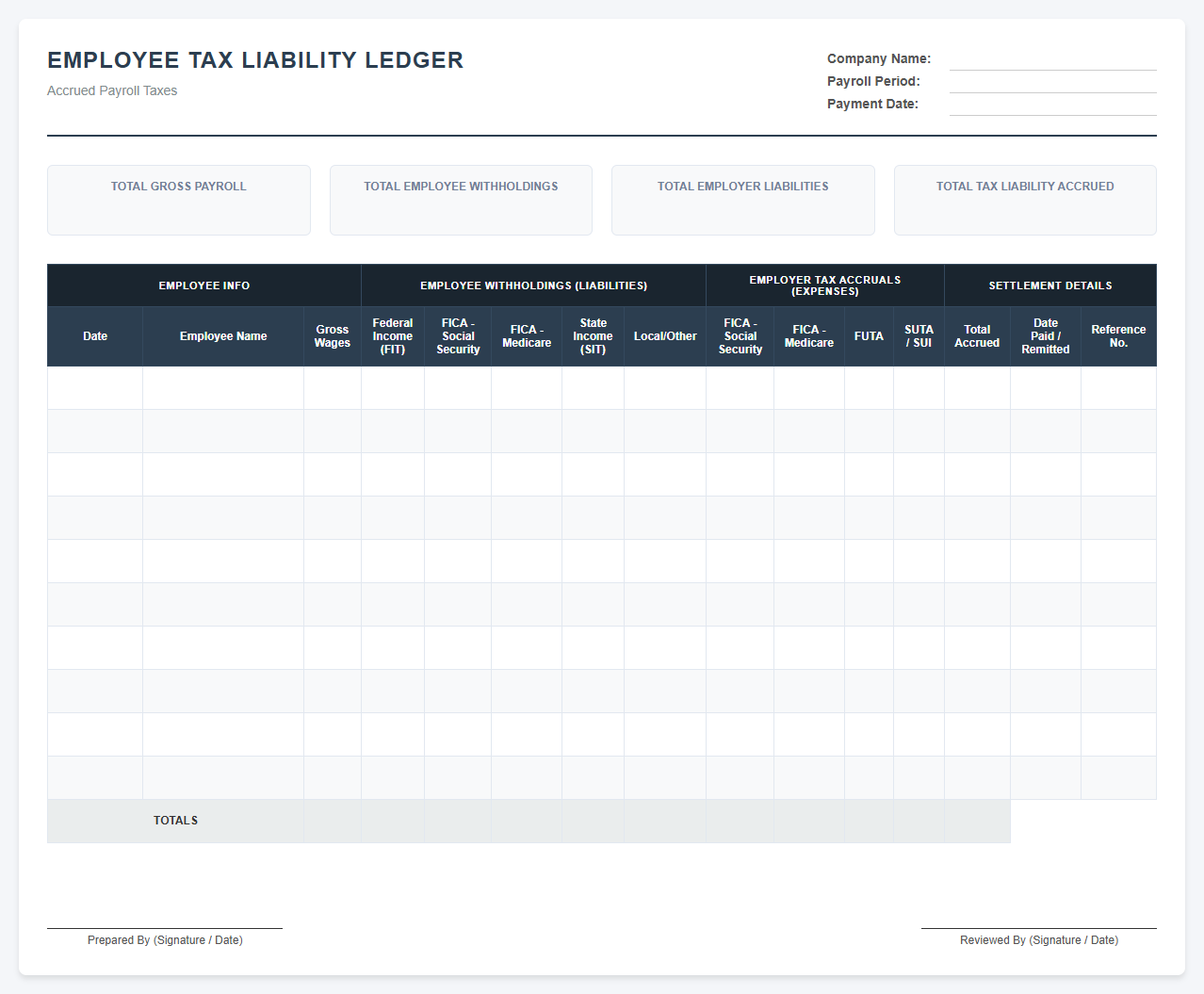
Task: Click the Payroll Period input line
Action: [1052, 82]
